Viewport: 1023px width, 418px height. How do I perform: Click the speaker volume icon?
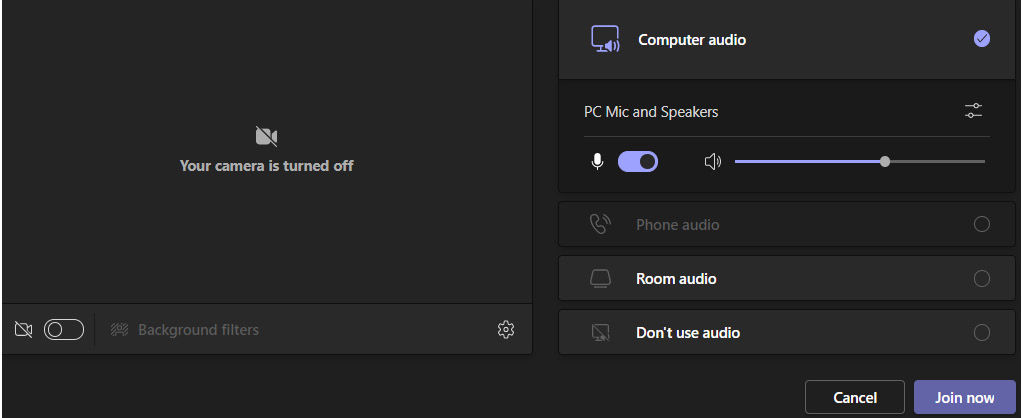tap(712, 162)
